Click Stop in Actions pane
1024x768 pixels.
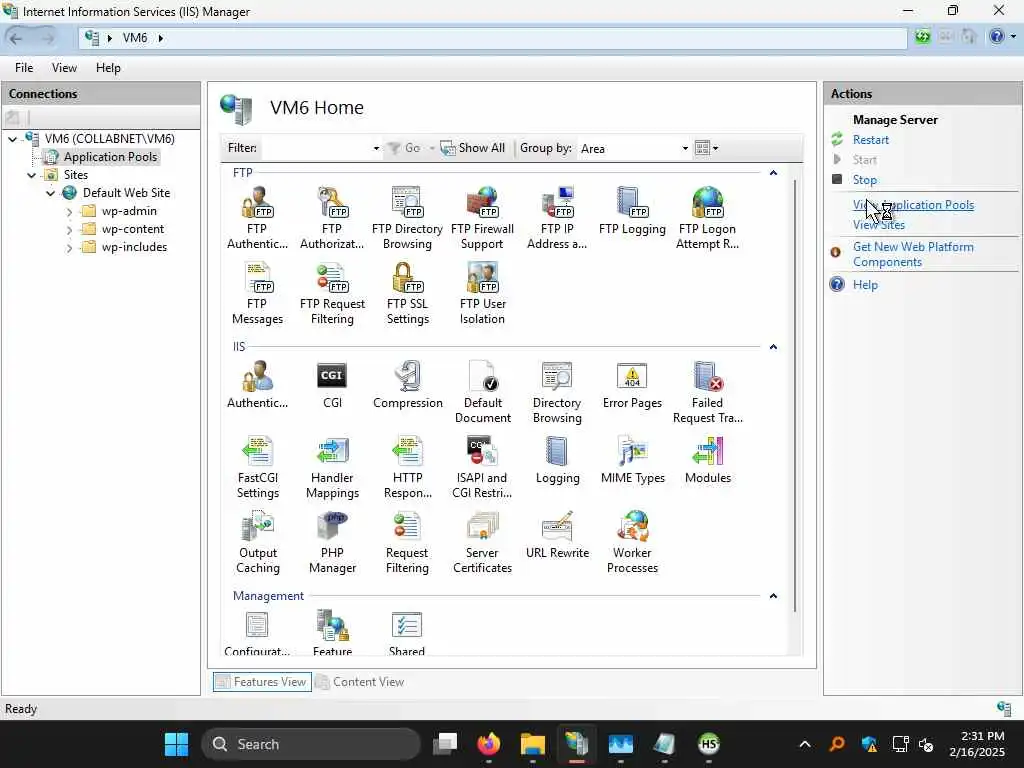865,180
